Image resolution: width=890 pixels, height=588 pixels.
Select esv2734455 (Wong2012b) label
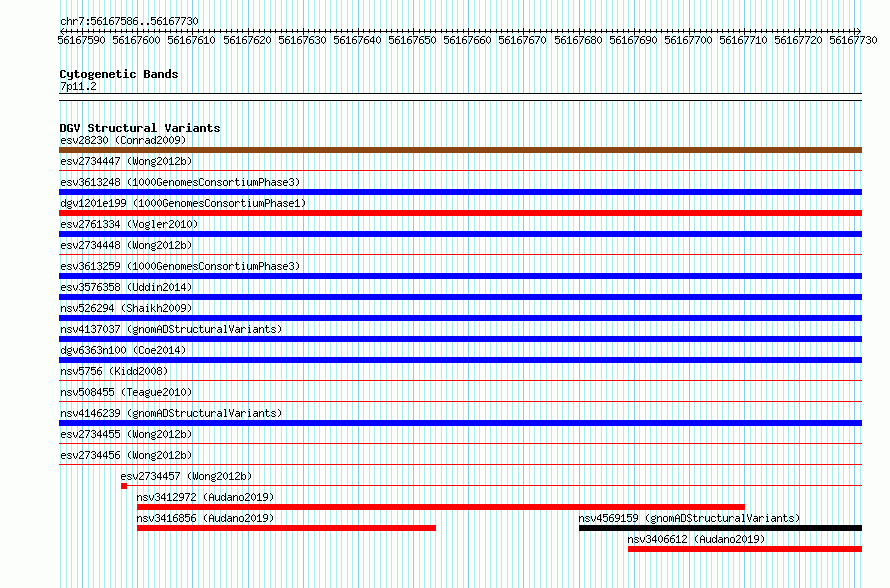click(126, 434)
